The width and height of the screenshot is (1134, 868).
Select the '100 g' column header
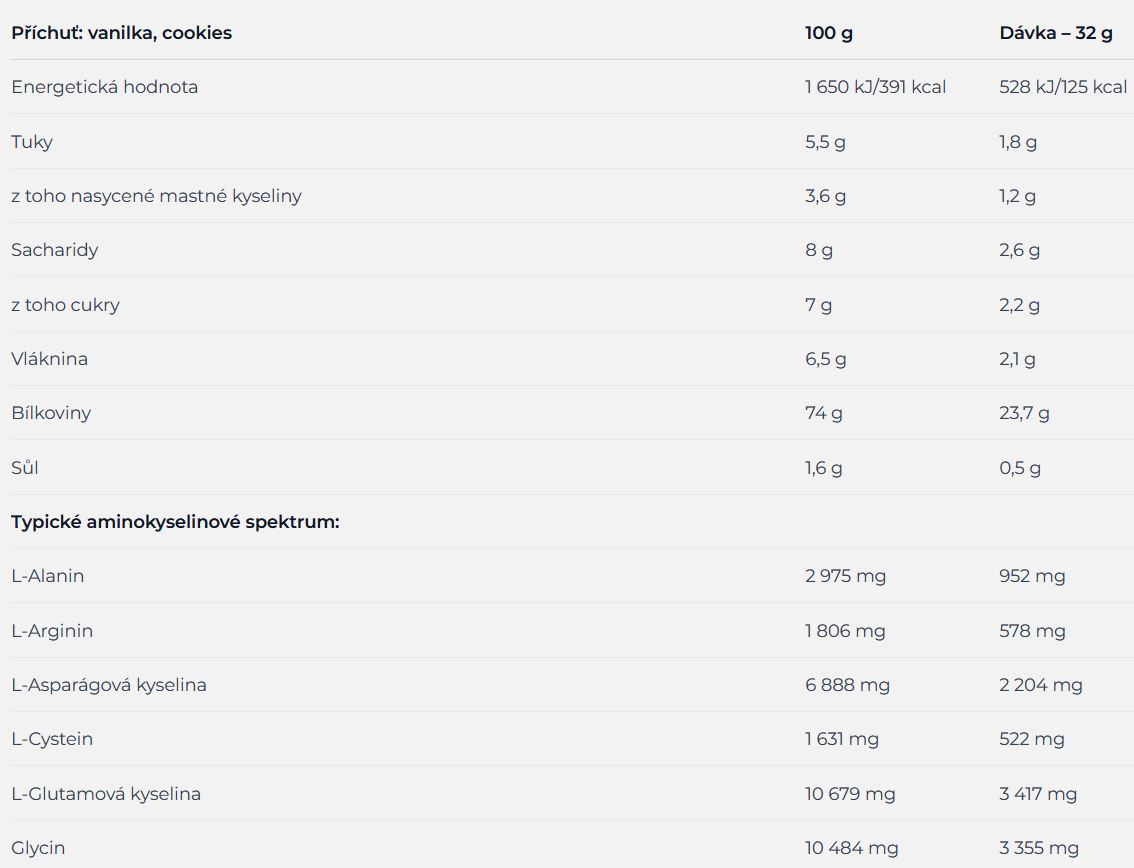829,33
